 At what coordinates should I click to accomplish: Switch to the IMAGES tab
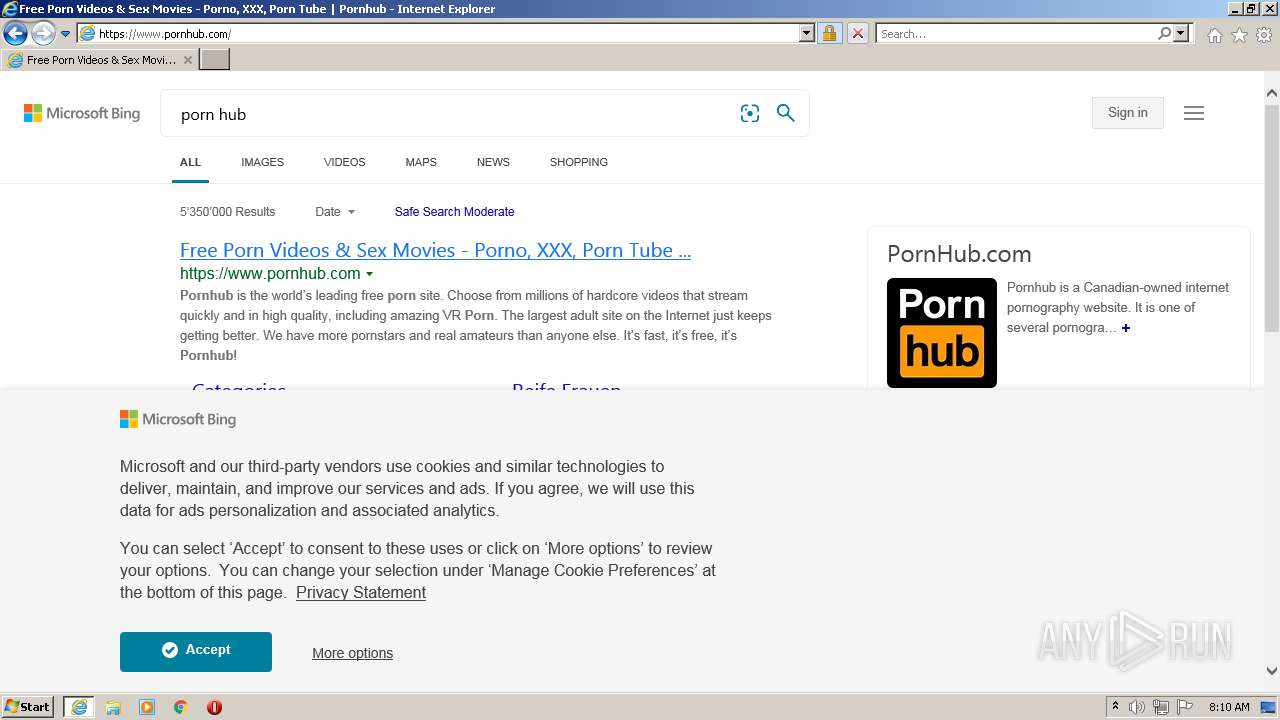262,162
